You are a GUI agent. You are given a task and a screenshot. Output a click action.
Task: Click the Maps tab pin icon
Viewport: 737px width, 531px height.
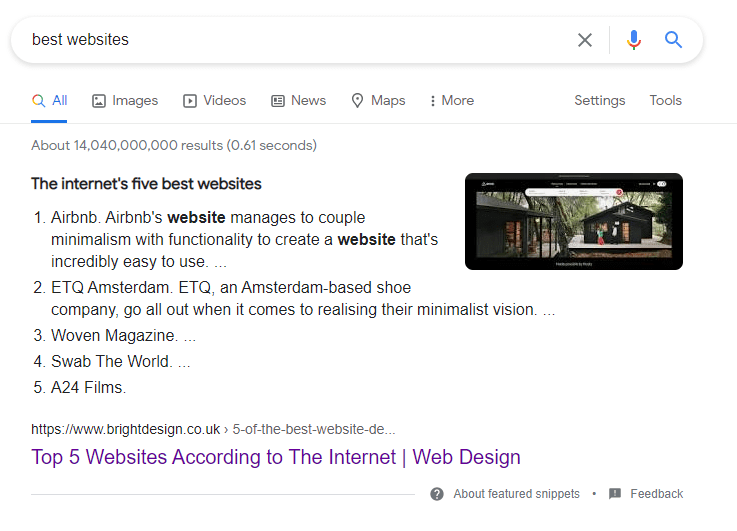pos(357,101)
